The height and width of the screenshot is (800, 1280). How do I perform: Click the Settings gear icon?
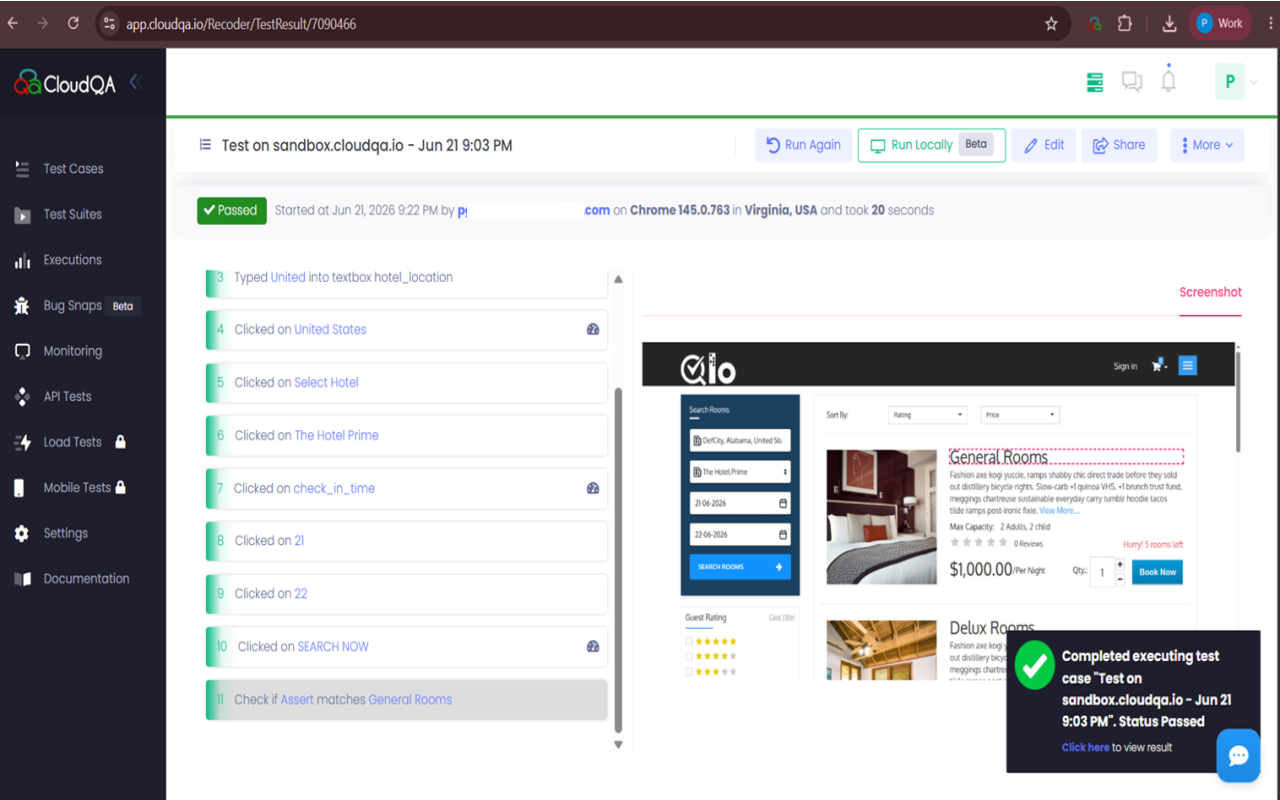click(x=22, y=534)
